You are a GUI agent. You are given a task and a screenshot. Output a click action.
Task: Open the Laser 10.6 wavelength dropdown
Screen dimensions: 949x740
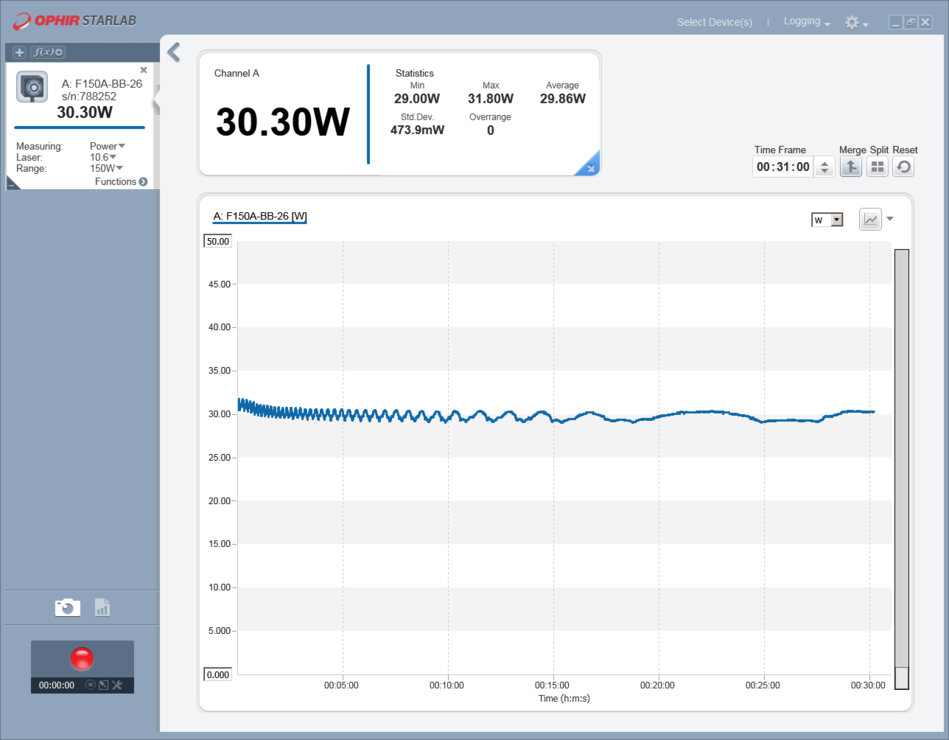[103, 157]
